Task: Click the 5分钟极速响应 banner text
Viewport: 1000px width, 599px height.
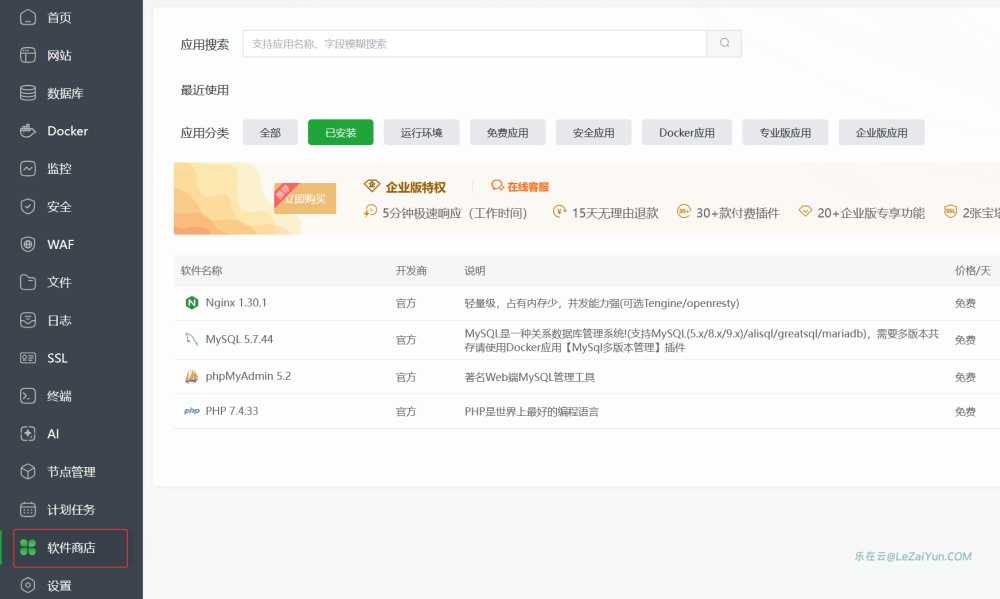Action: (455, 213)
